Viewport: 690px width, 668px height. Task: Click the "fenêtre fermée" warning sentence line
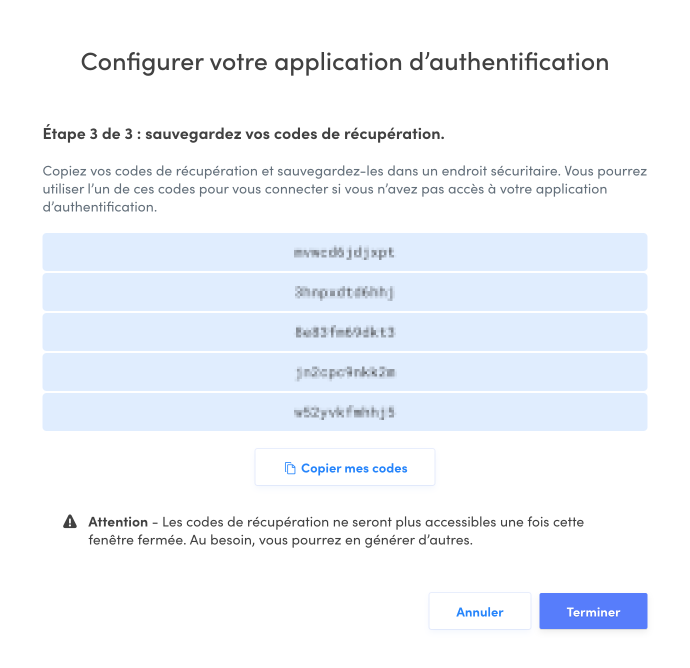click(279, 541)
